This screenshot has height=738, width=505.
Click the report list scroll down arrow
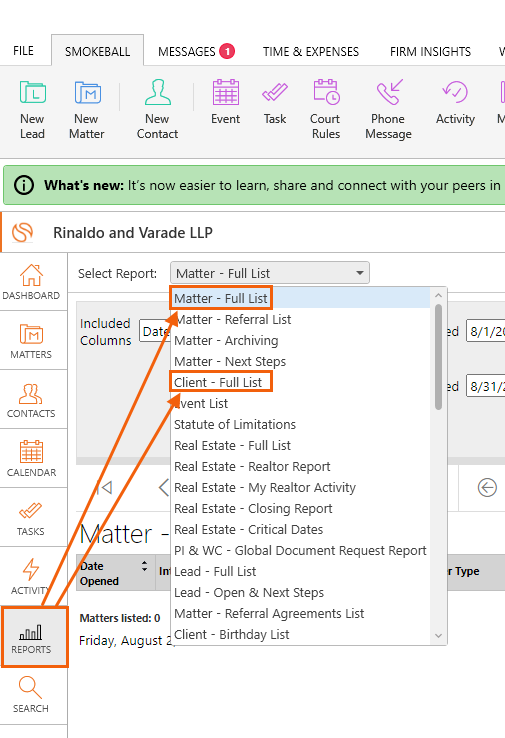[x=438, y=636]
